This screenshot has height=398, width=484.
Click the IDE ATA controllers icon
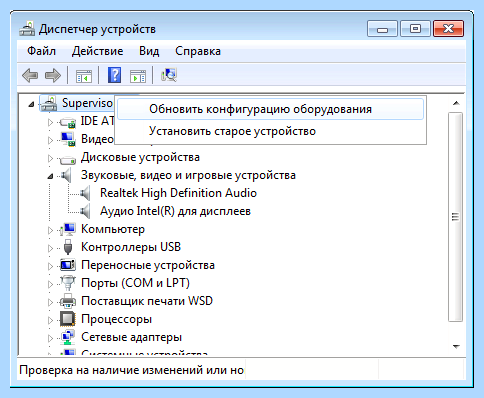tap(68, 122)
